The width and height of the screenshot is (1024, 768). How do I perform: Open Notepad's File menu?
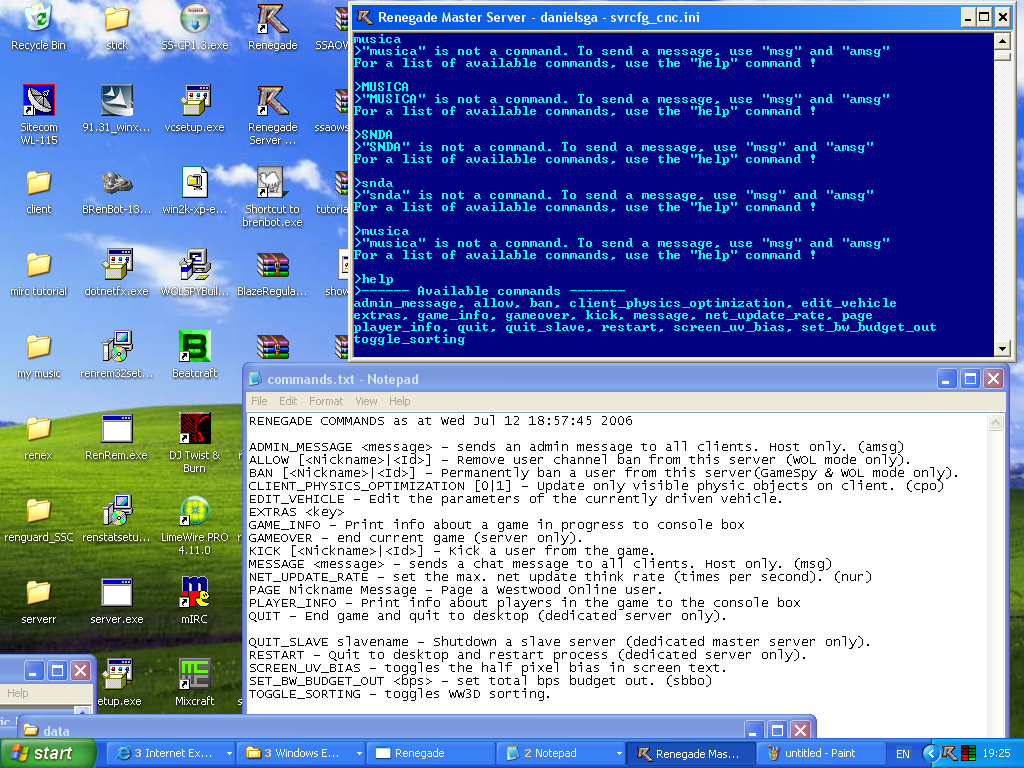[x=259, y=401]
